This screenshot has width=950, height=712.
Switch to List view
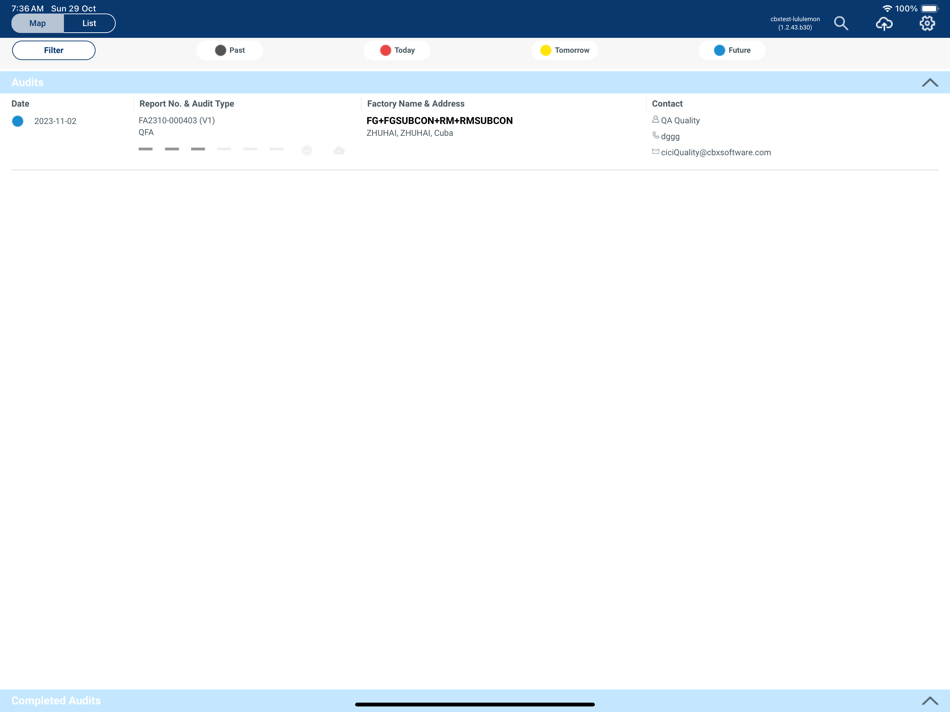(x=89, y=22)
